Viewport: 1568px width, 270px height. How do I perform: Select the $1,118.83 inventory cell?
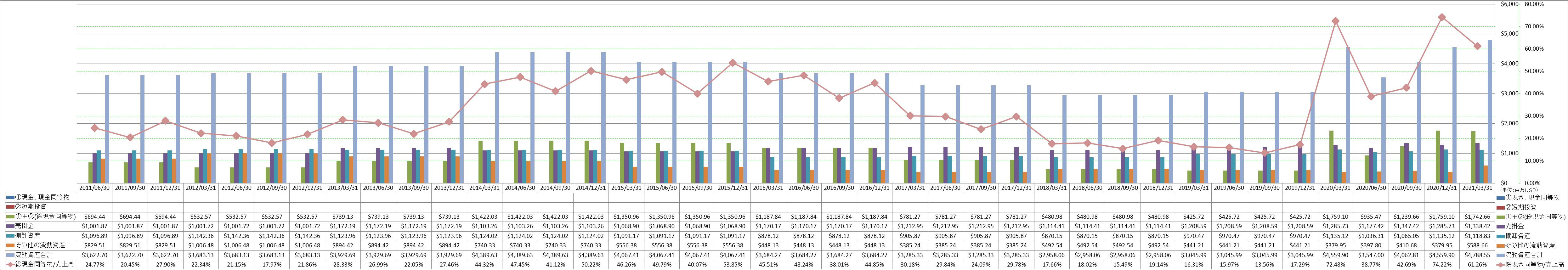pyautogui.click(x=1477, y=235)
